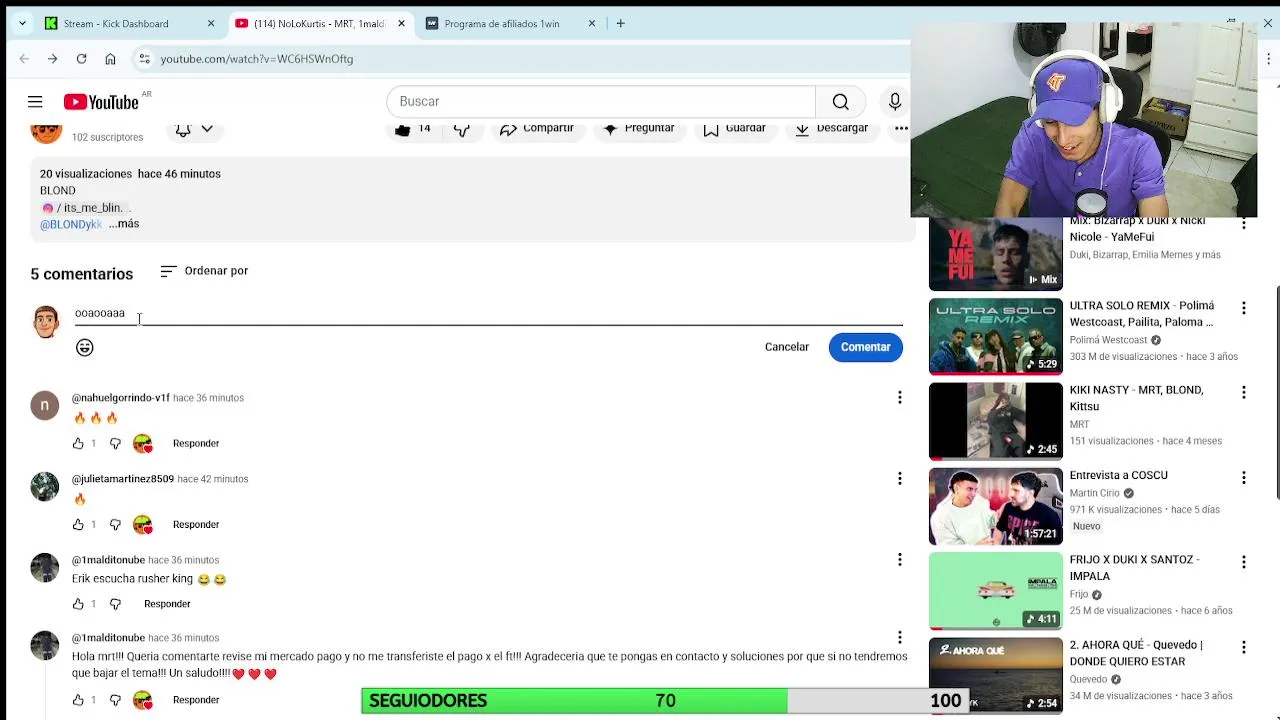The image size is (1280, 720).
Task: Like the 'Hola mrt!!!' comment
Action: [x=78, y=700]
